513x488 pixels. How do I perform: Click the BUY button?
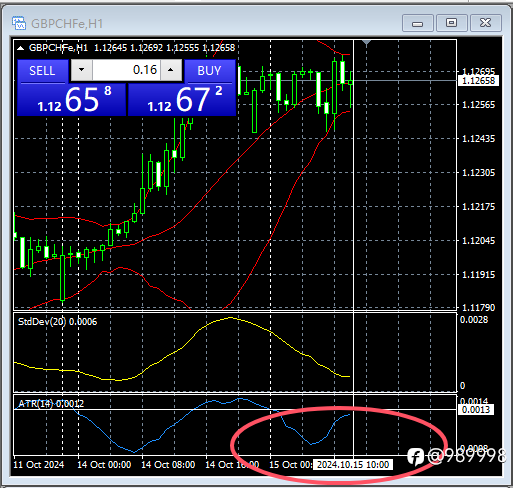(x=210, y=71)
